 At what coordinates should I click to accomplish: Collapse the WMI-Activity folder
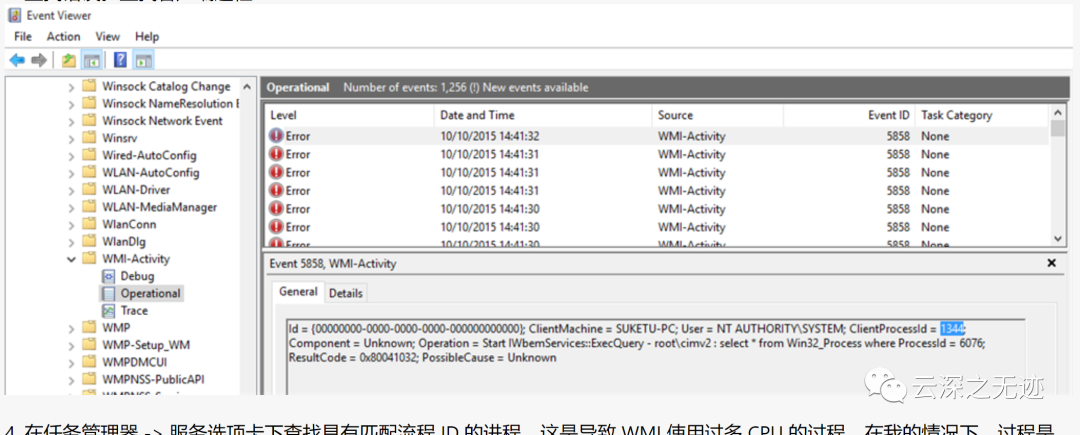pos(72,259)
